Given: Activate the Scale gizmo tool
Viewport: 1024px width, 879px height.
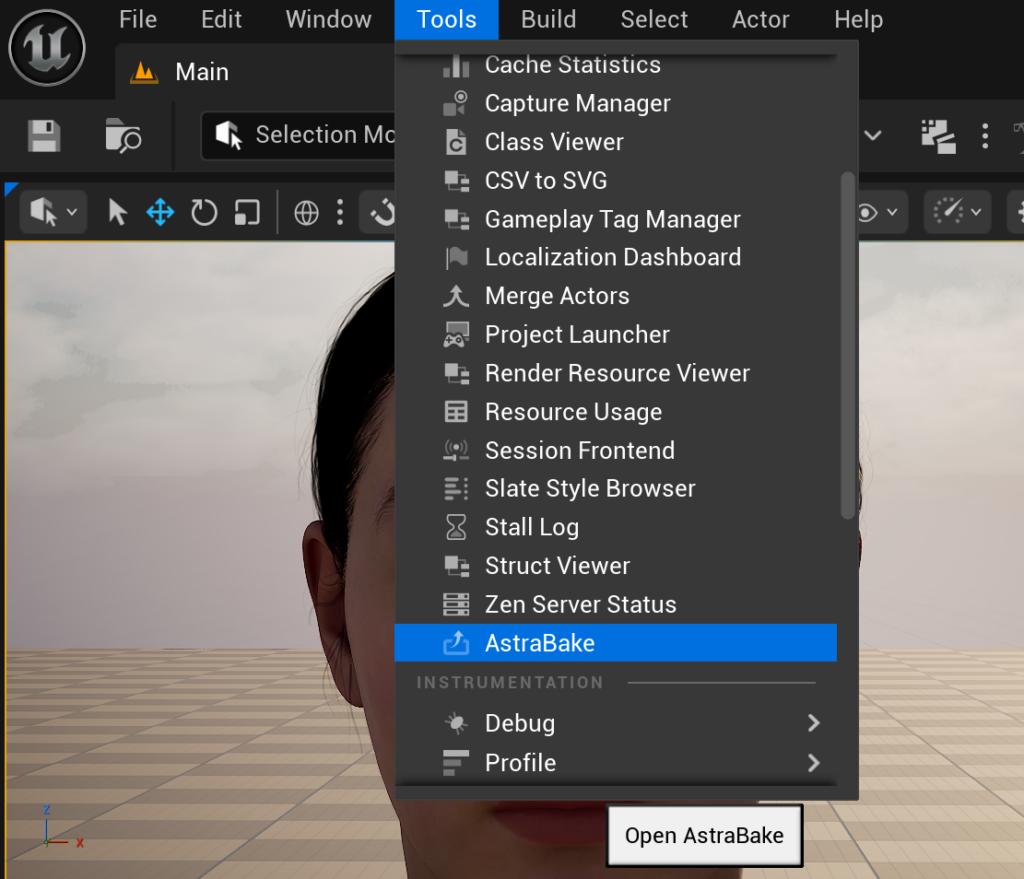Looking at the screenshot, I should pos(247,212).
